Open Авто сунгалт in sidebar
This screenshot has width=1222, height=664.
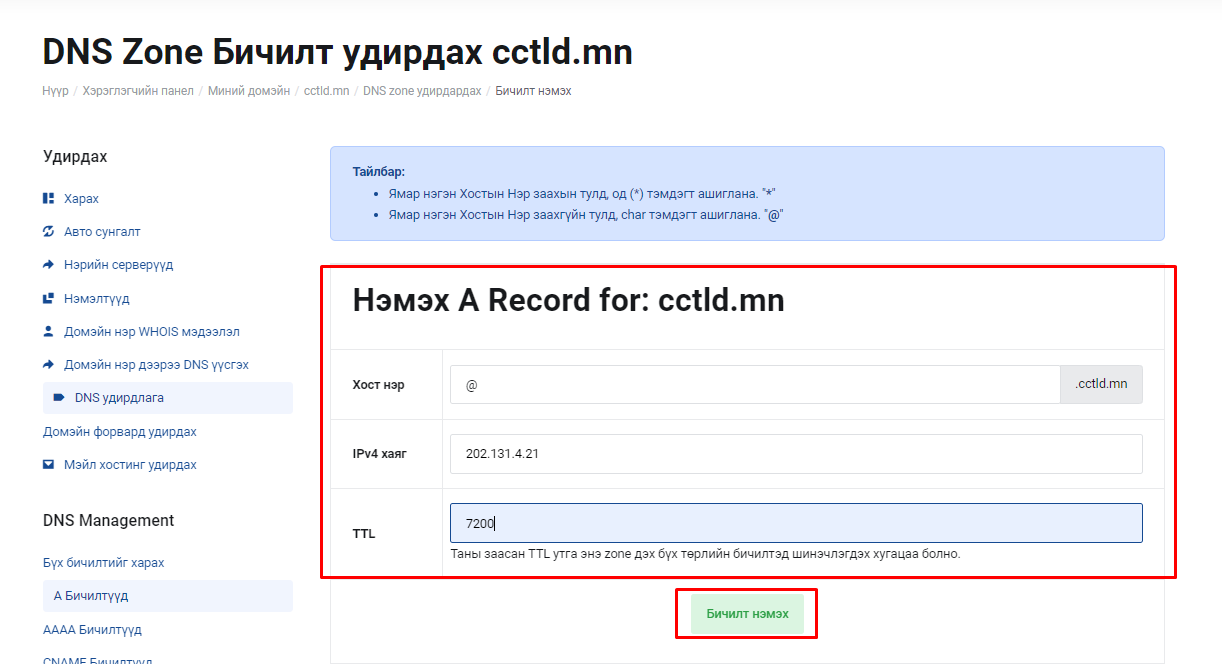[102, 232]
